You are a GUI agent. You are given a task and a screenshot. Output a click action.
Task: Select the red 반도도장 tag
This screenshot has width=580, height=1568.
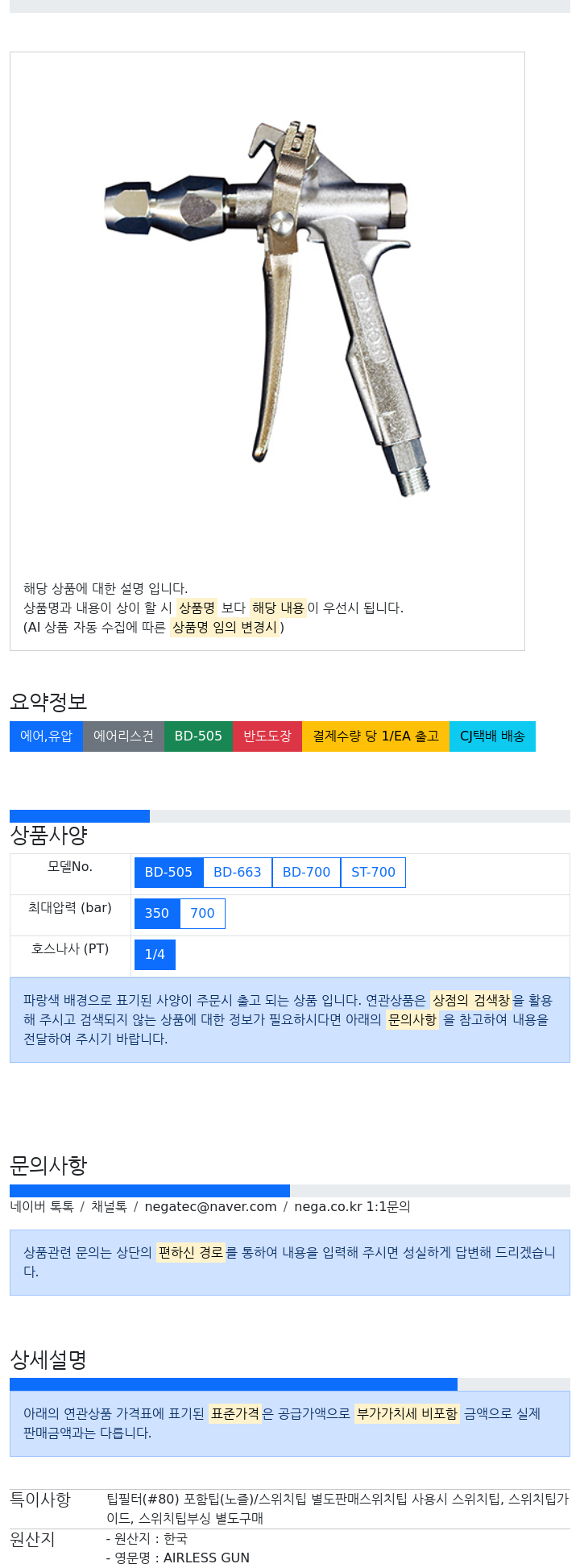pos(267,736)
